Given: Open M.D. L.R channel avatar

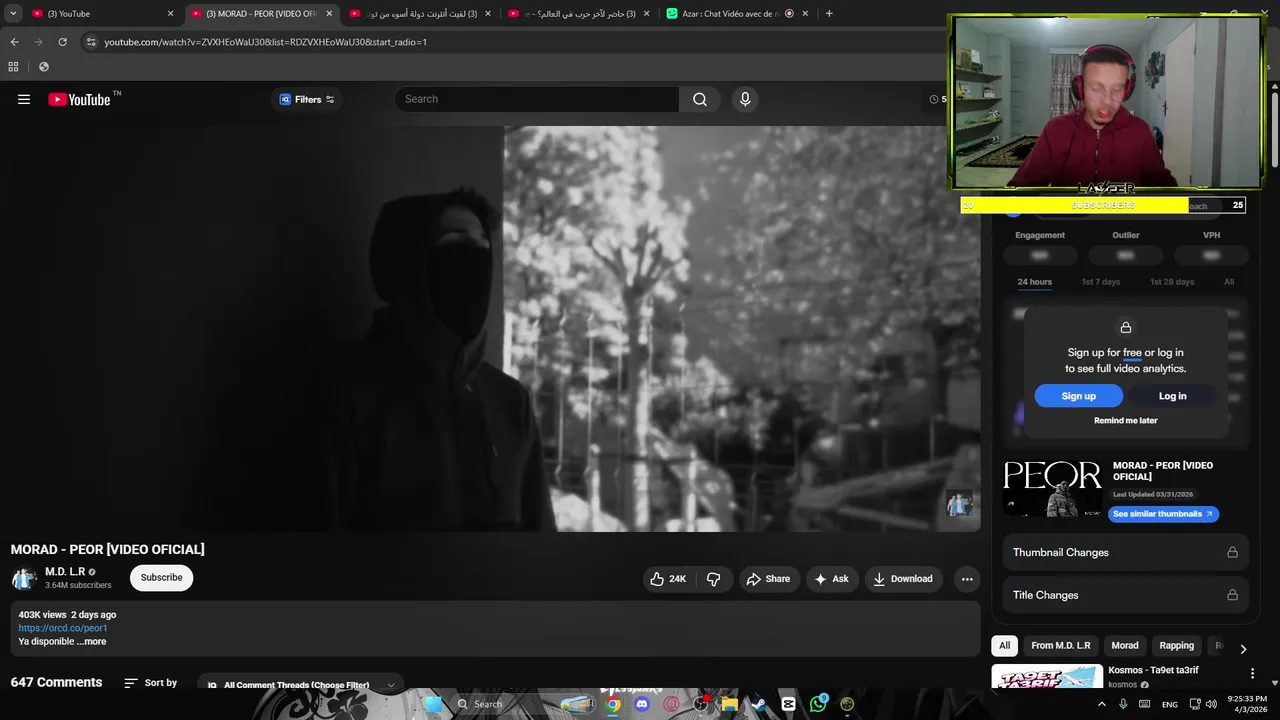Looking at the screenshot, I should pos(24,578).
